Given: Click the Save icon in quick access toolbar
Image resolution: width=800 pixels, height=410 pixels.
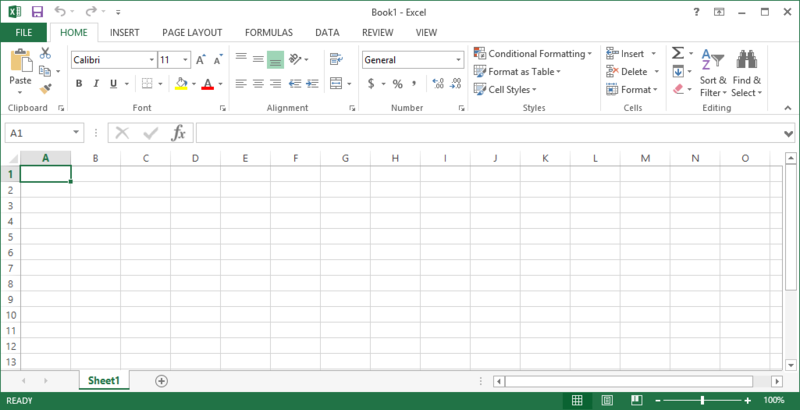Looking at the screenshot, I should (37, 12).
